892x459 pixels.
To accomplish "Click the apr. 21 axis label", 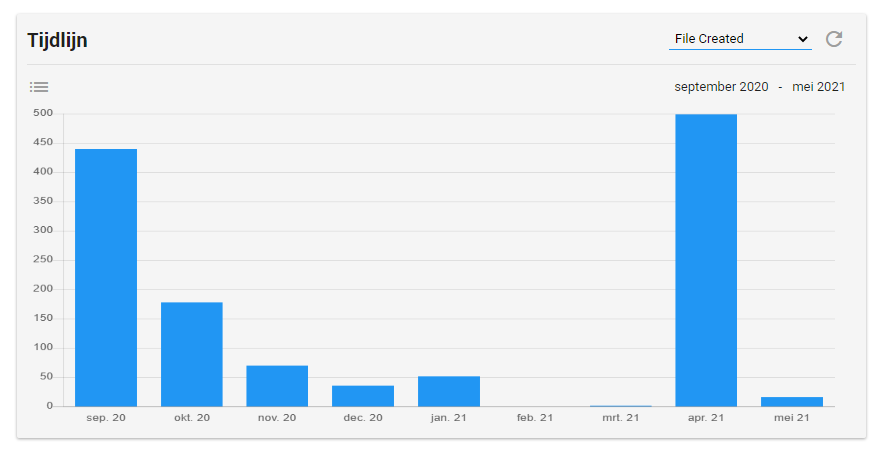I will pos(706,417).
